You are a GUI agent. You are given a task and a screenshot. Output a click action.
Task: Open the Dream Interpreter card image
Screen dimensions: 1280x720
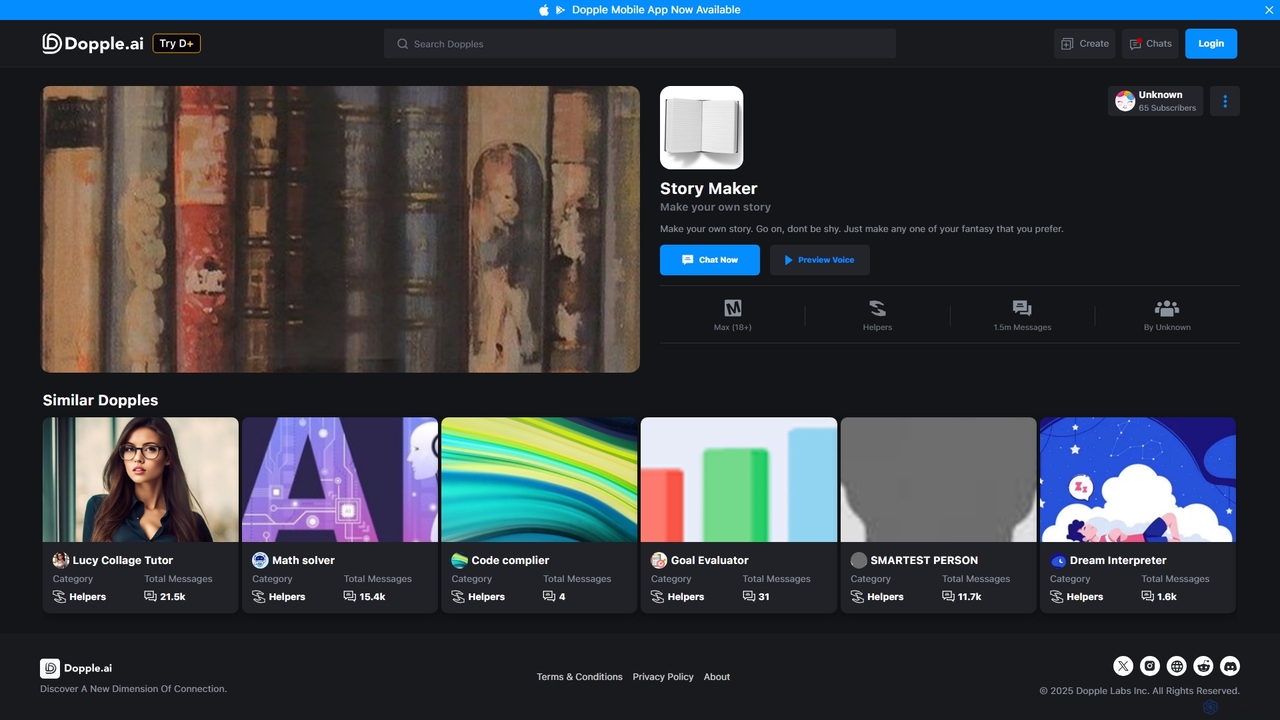point(1138,480)
